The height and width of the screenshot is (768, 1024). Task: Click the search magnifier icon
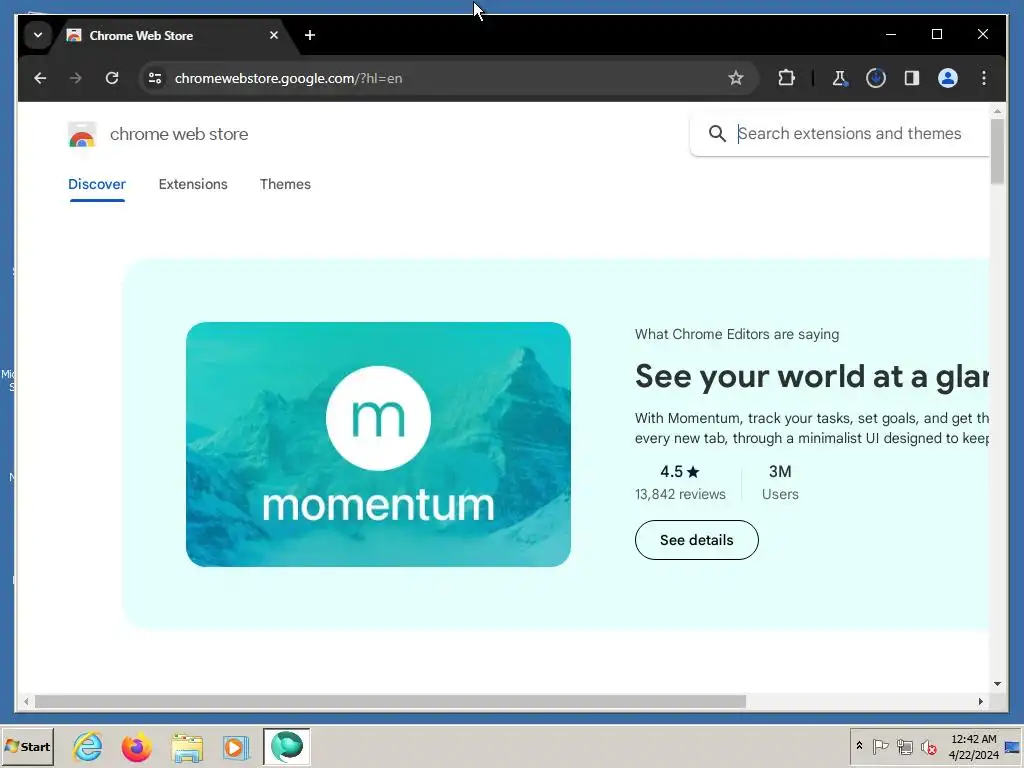[717, 133]
